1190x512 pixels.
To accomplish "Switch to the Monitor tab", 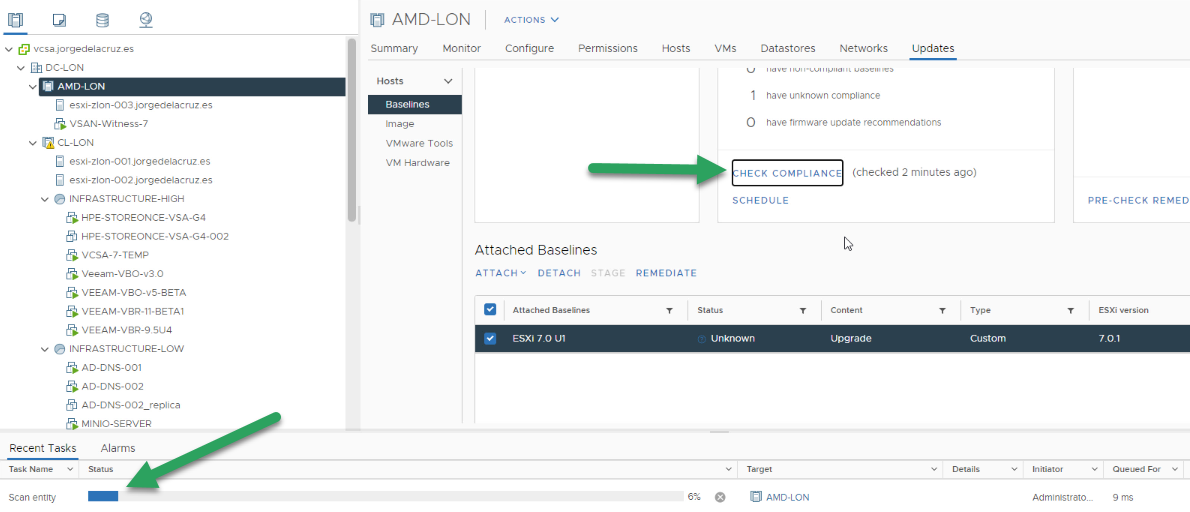I will (461, 49).
